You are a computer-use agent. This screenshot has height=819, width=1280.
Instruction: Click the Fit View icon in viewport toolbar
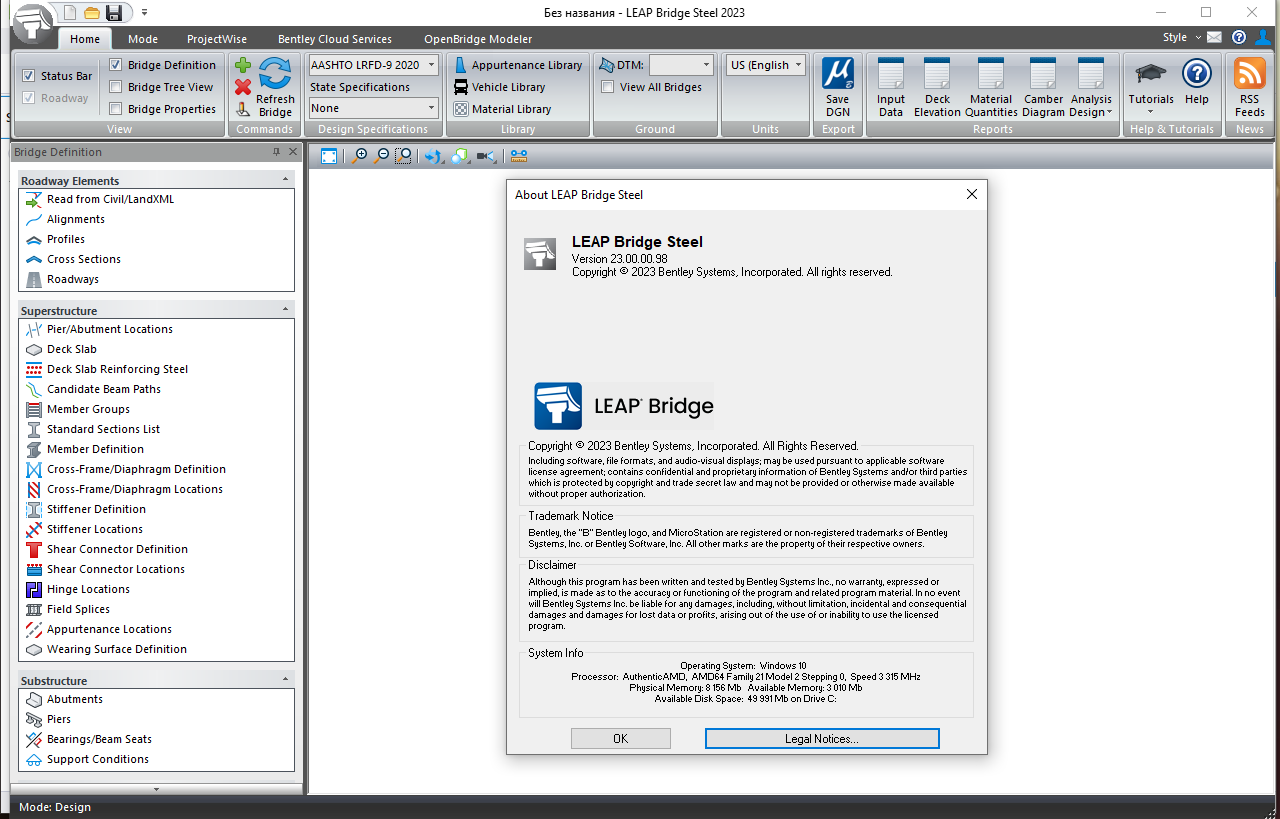329,156
